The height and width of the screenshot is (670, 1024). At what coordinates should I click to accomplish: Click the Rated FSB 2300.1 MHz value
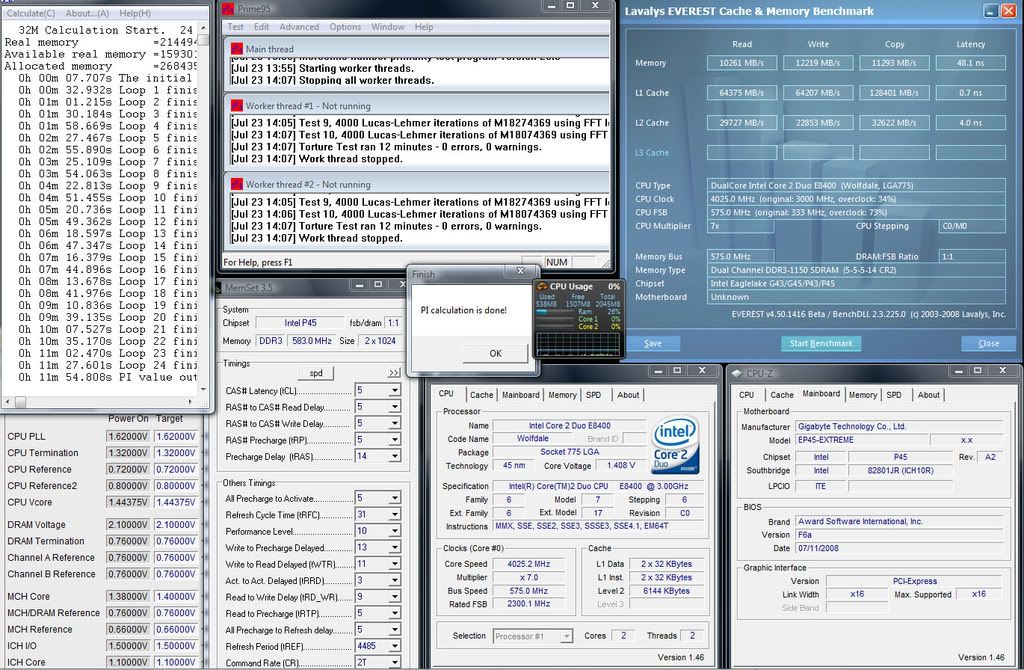[x=529, y=604]
